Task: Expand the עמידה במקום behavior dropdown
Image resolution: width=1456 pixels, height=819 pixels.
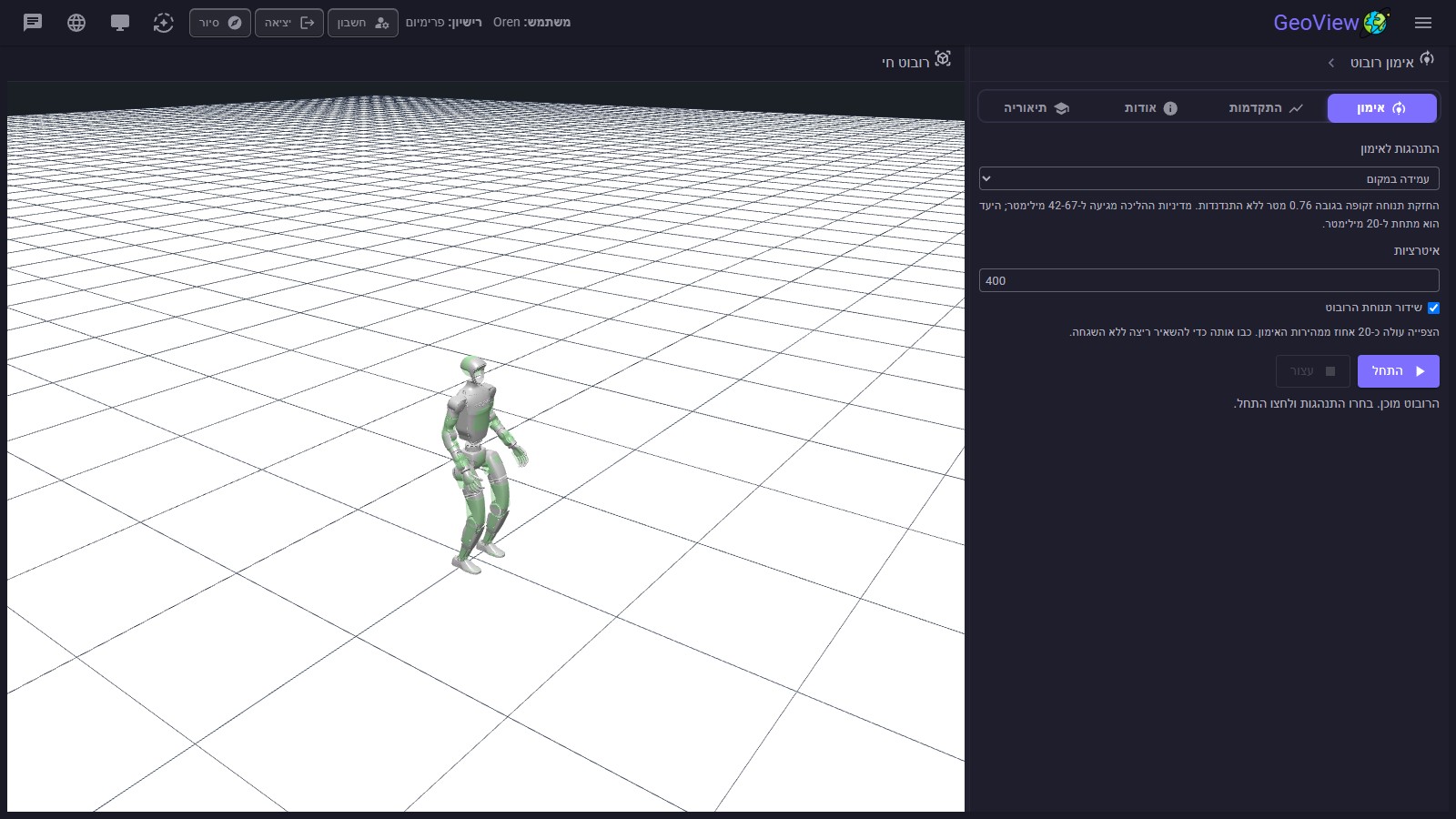Action: pos(1209,178)
